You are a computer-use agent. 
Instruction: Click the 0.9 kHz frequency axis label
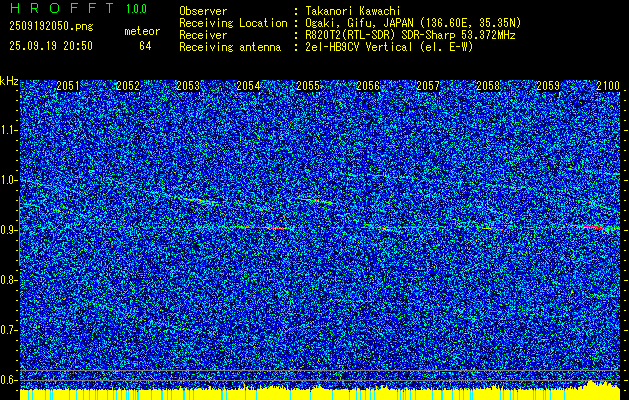click(x=8, y=230)
